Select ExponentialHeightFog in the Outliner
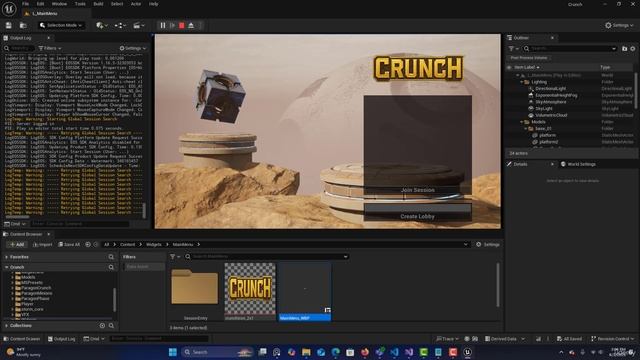 [x=556, y=95]
